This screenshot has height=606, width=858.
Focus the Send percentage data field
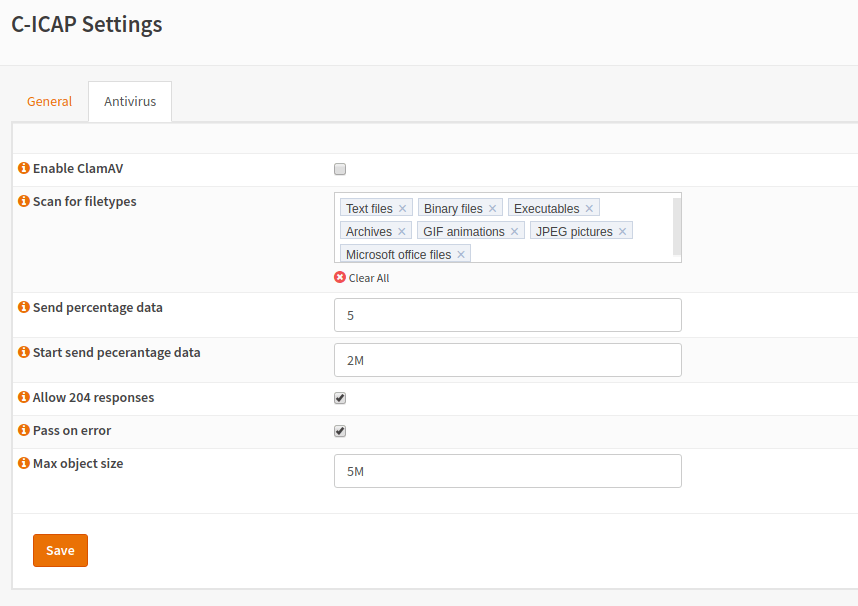507,315
